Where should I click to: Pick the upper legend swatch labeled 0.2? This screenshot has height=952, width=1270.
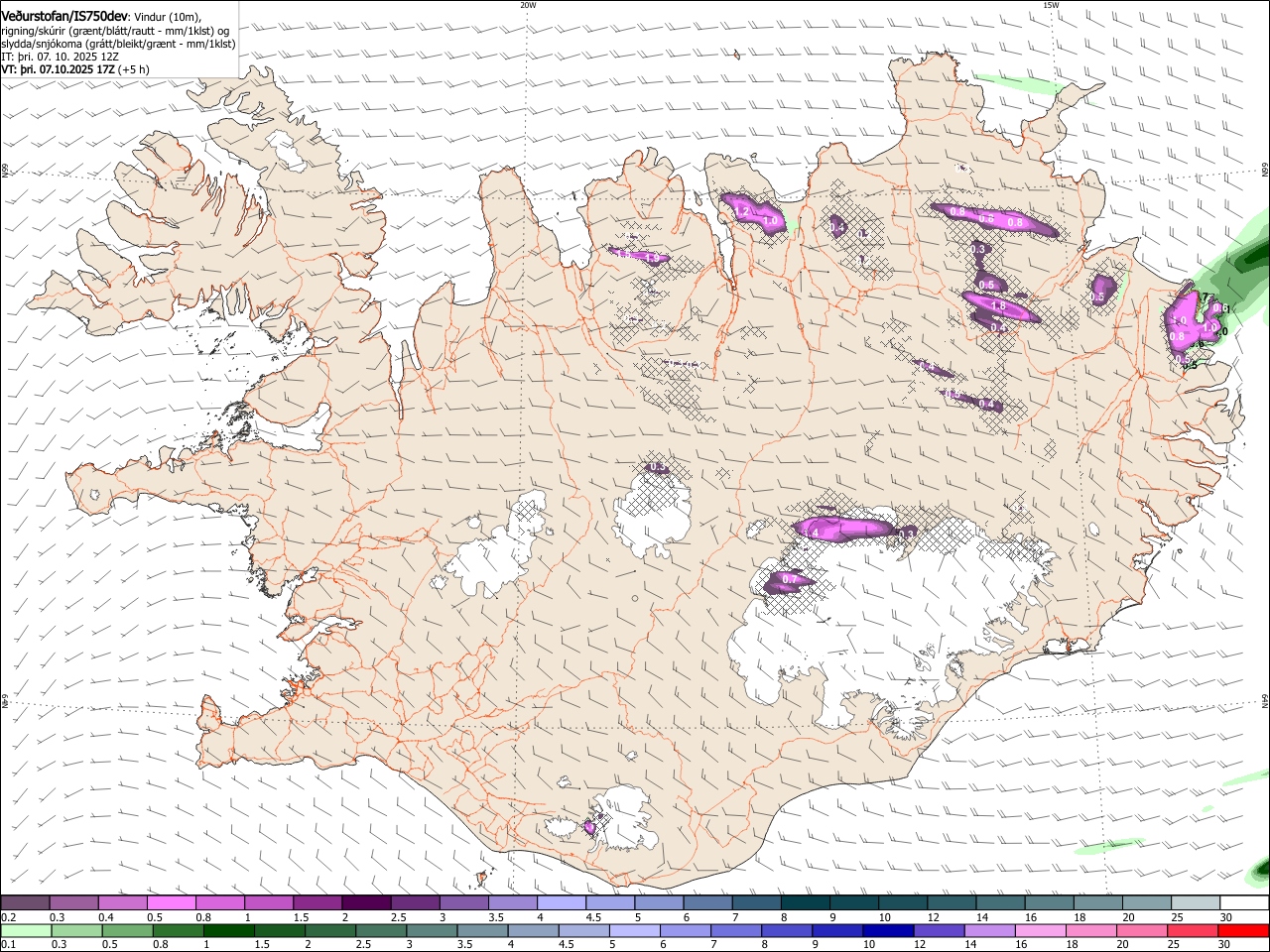tap(25, 902)
